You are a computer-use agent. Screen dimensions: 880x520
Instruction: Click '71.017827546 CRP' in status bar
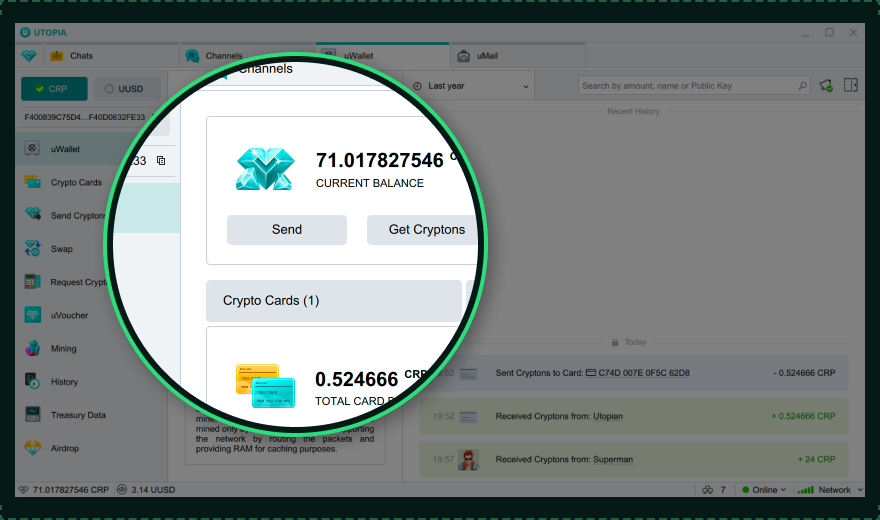pyautogui.click(x=71, y=490)
